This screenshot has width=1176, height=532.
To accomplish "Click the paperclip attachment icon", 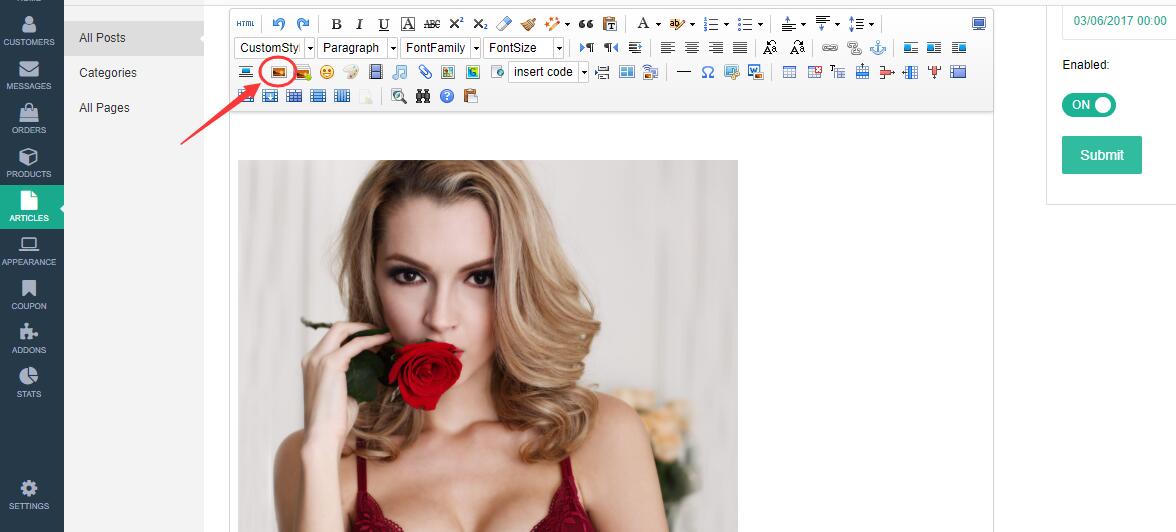I will tap(424, 72).
